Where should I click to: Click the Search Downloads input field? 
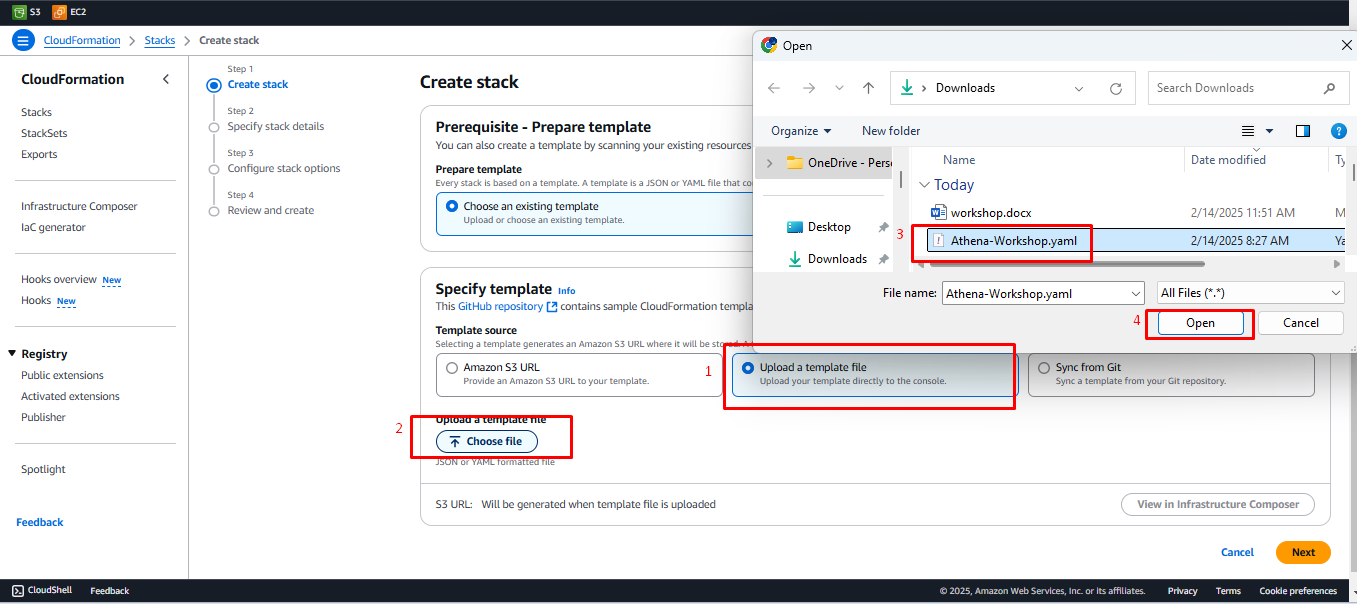click(x=1235, y=88)
